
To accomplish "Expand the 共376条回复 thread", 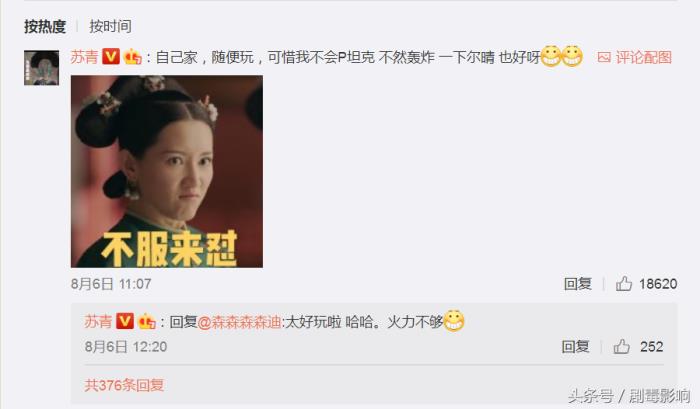I will point(124,385).
